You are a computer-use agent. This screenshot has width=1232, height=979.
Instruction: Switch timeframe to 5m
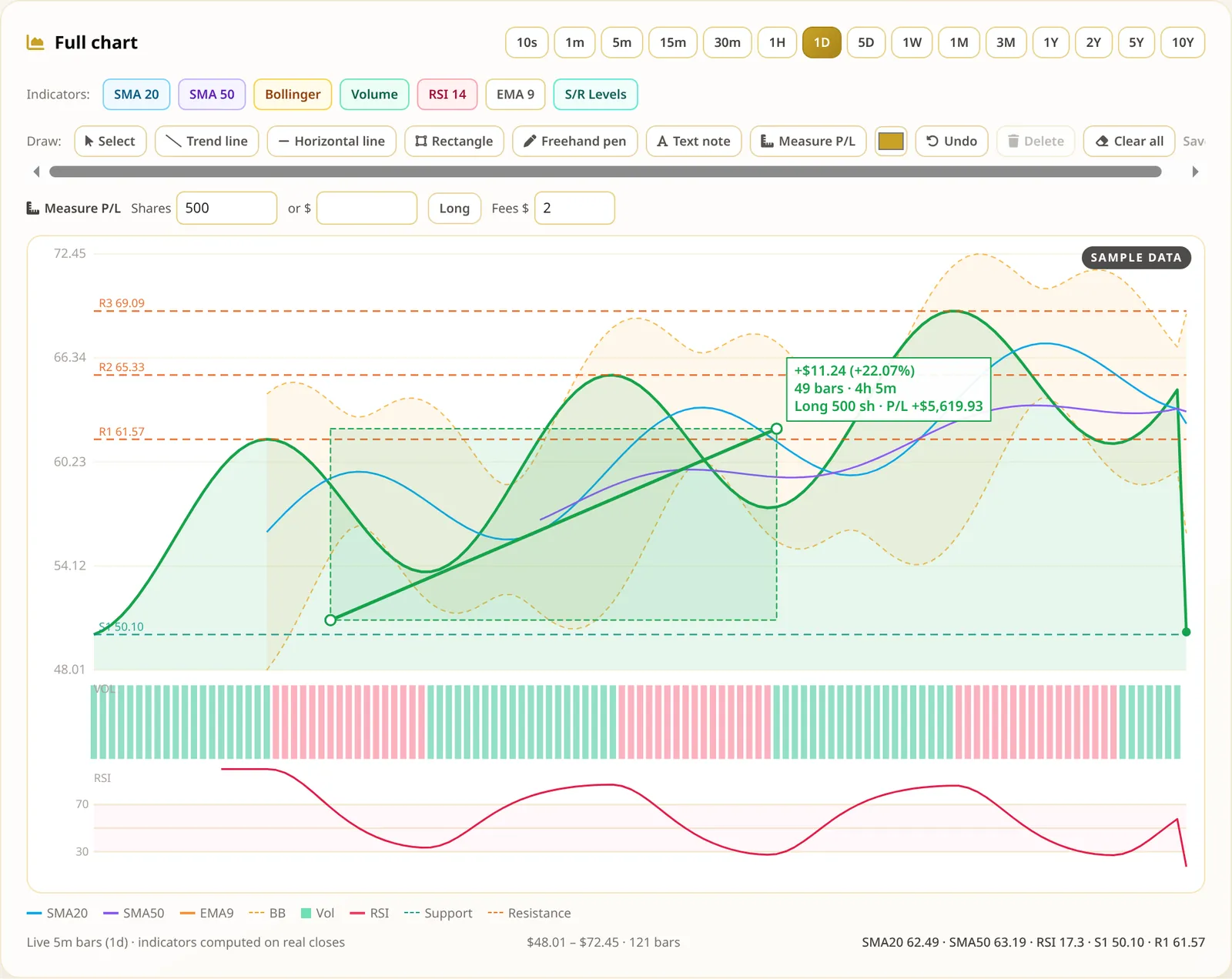pyautogui.click(x=621, y=42)
